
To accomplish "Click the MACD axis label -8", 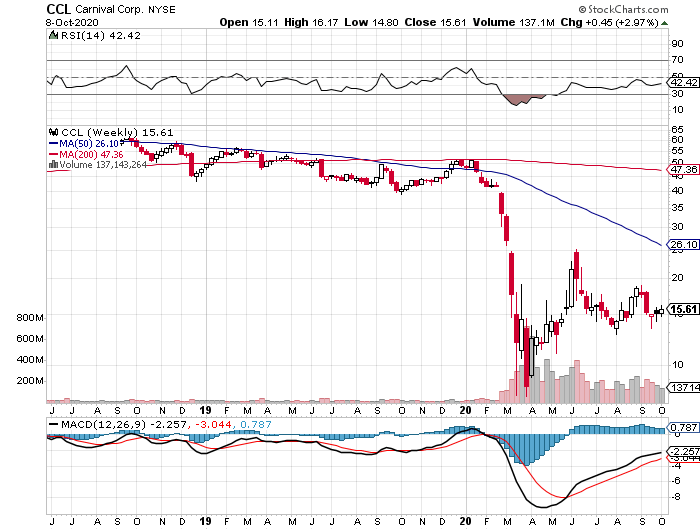I will tap(676, 497).
